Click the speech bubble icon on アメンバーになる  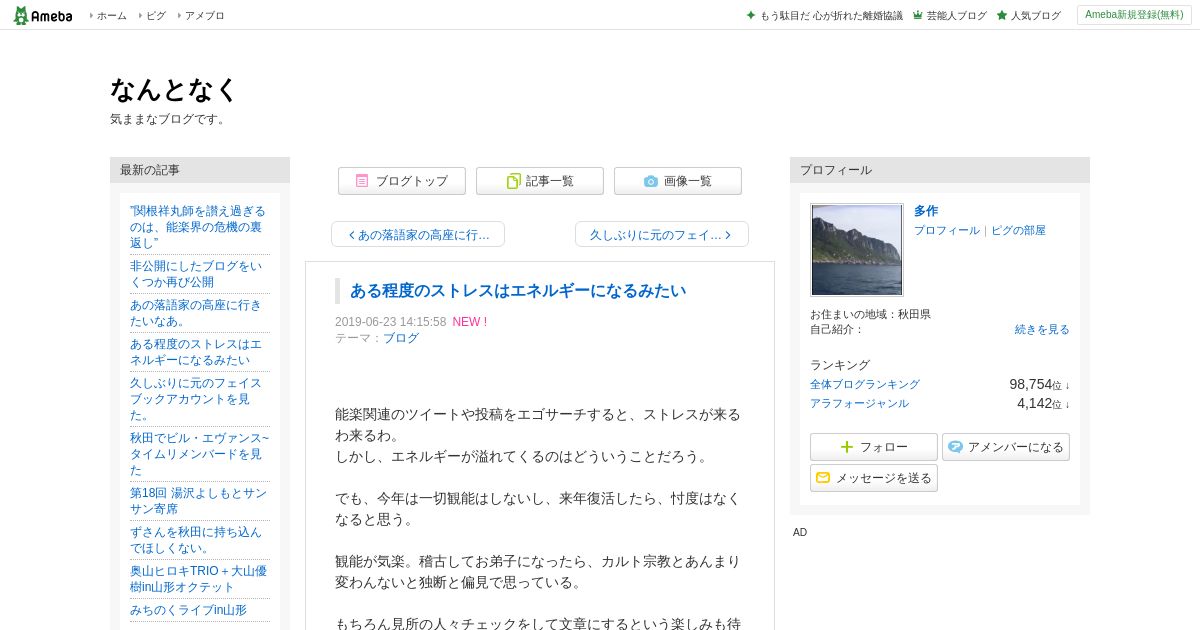pos(956,447)
